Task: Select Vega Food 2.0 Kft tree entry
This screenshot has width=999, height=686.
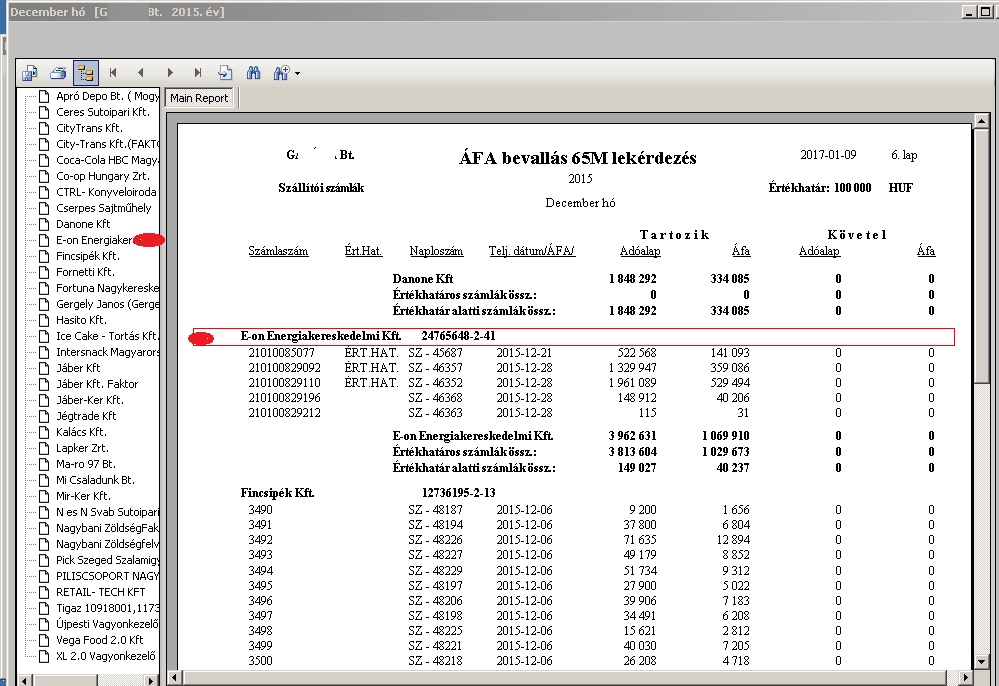Action: 99,640
